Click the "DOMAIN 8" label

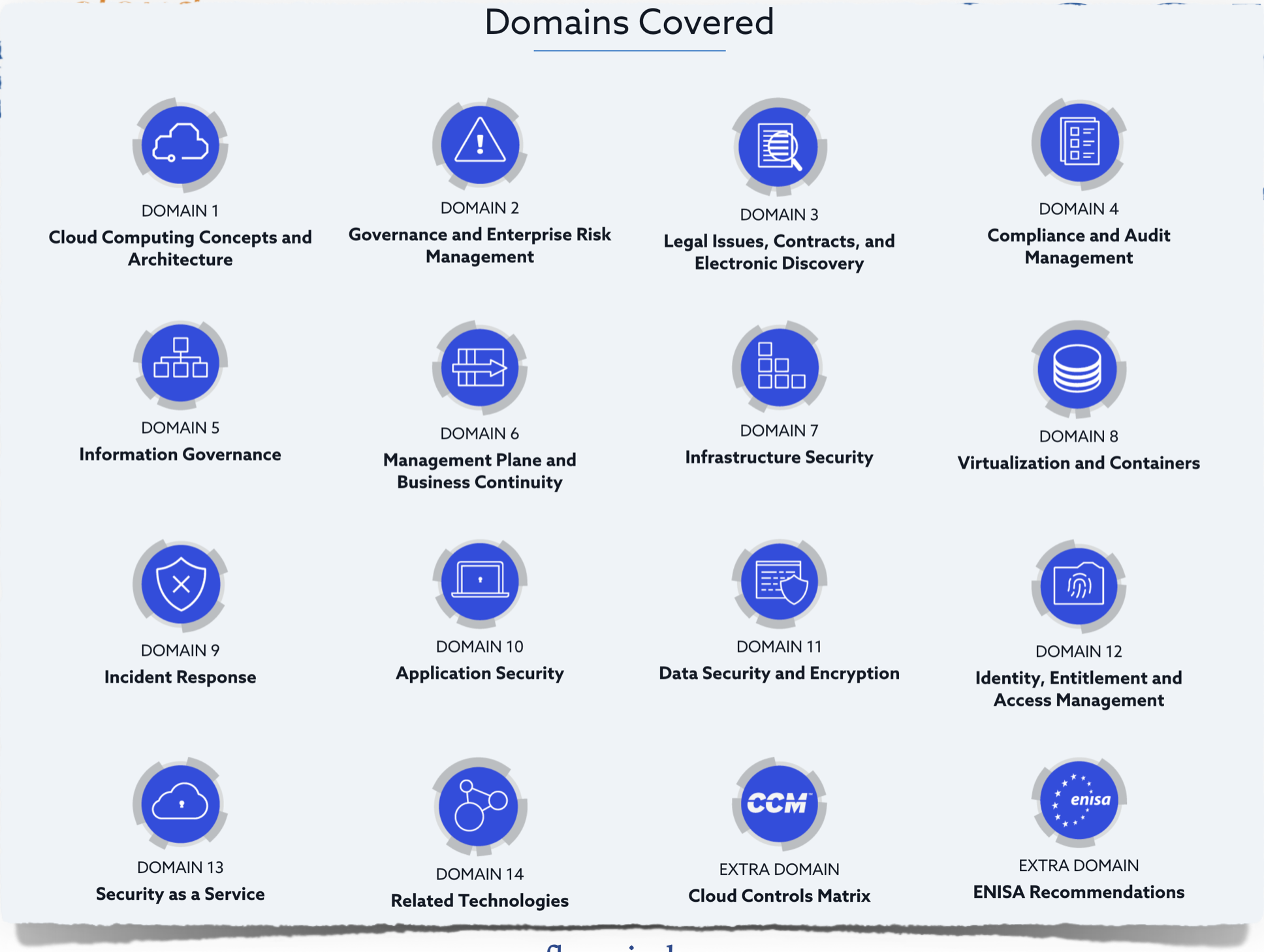click(x=1079, y=436)
